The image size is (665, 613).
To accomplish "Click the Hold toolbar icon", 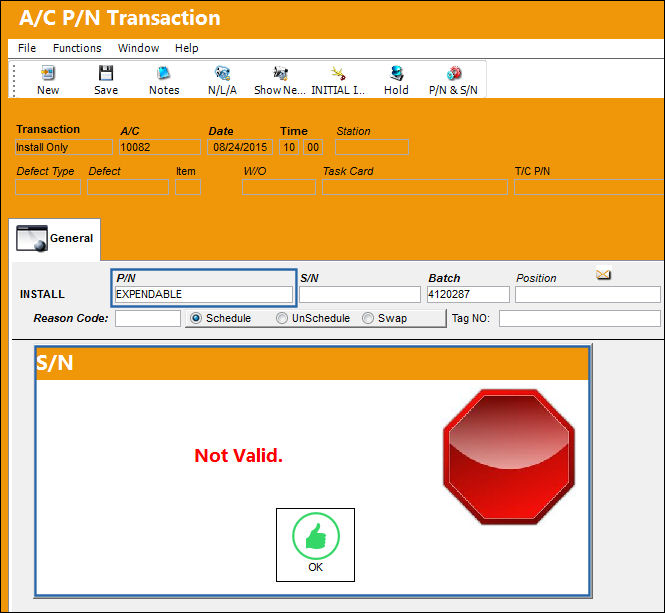I will click(x=396, y=73).
